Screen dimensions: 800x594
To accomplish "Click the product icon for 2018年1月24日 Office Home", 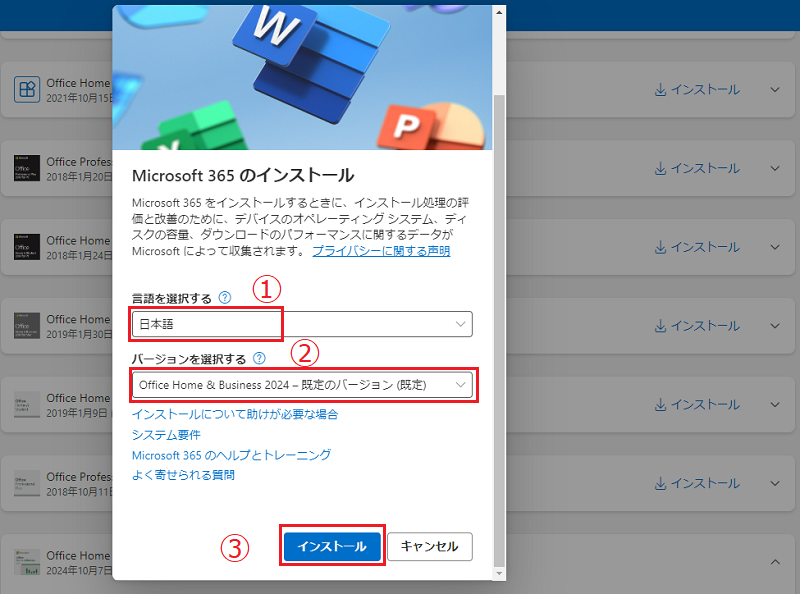I will click(x=27, y=247).
